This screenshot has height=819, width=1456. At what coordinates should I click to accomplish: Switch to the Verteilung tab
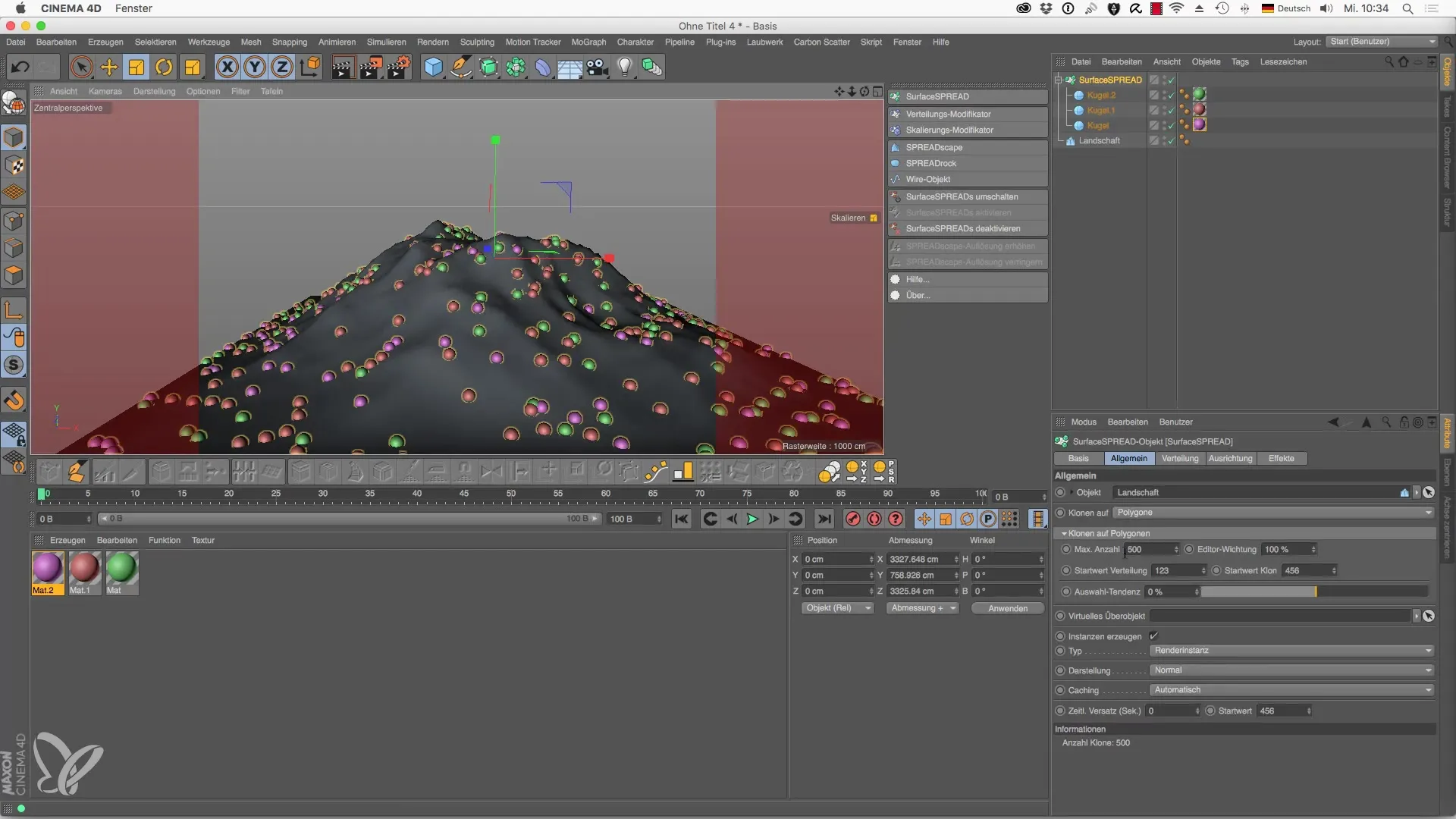click(1180, 458)
